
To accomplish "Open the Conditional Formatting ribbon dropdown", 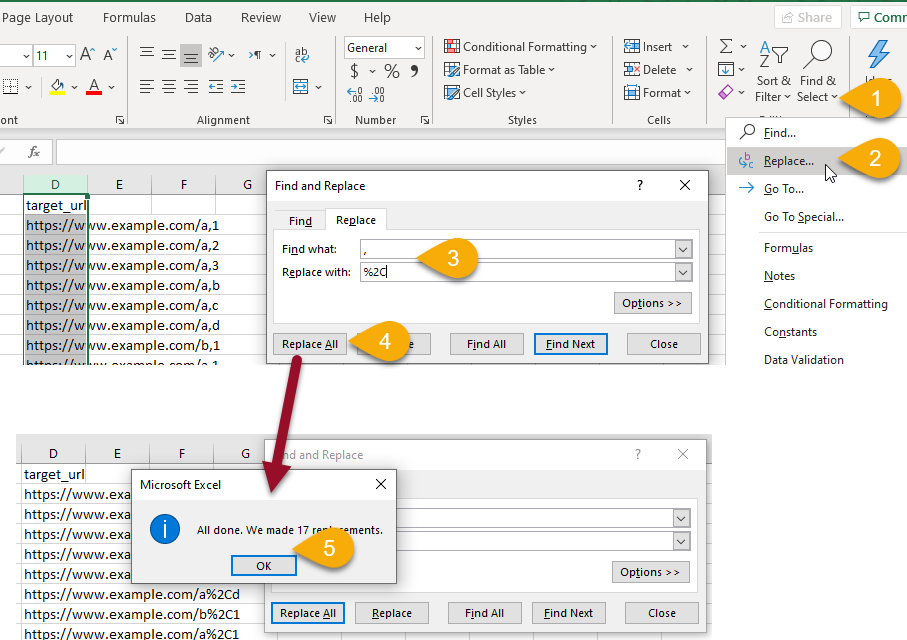I will [x=520, y=46].
